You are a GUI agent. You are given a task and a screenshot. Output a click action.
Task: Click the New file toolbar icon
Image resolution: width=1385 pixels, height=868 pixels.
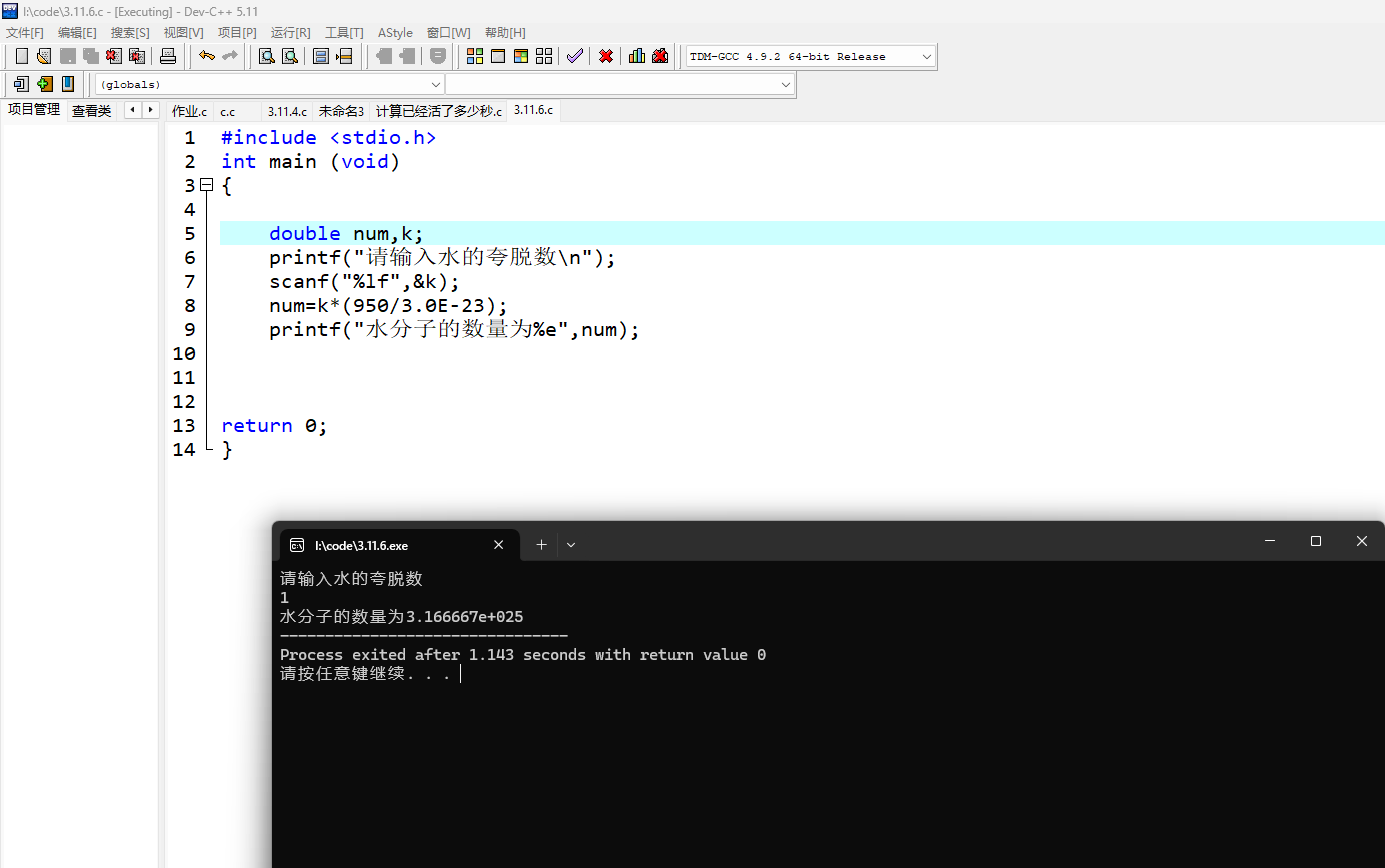[x=22, y=56]
